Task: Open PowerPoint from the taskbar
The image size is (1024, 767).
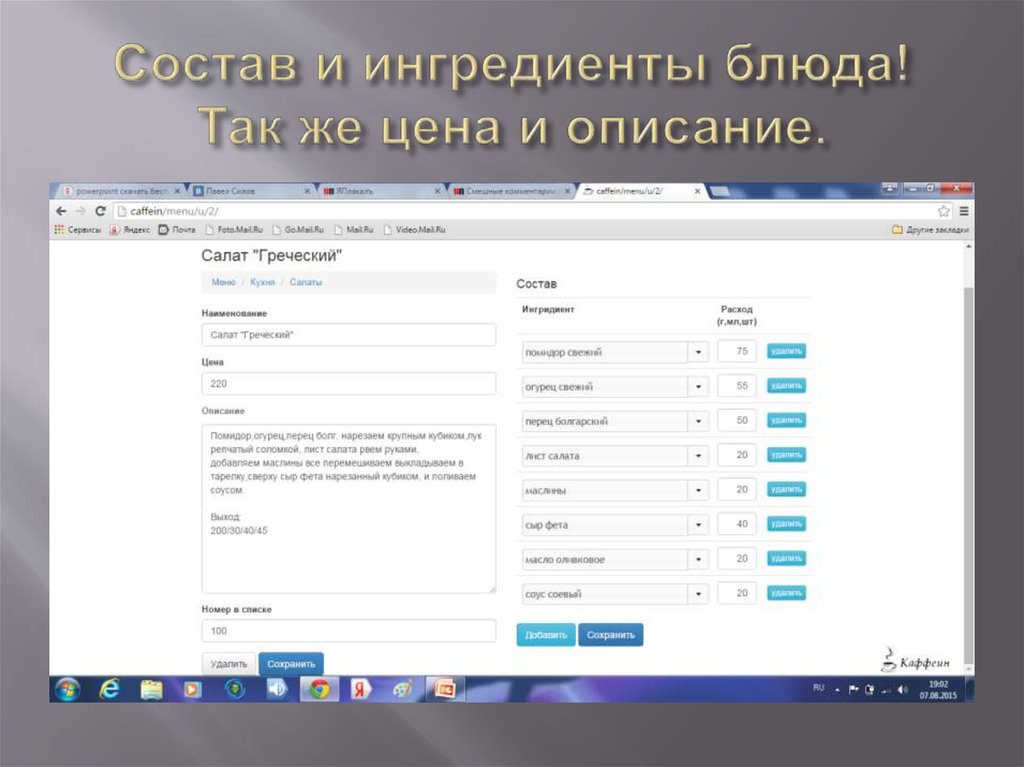Action: (x=443, y=690)
